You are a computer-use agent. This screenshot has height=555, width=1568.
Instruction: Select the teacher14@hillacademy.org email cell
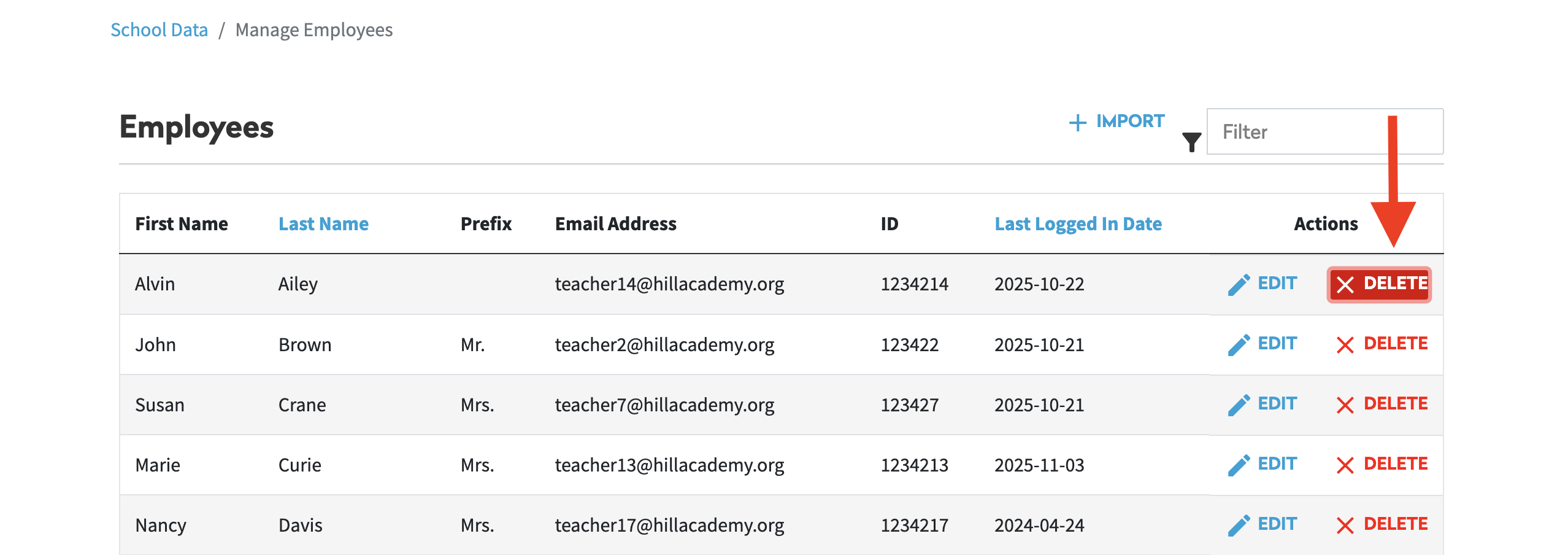click(x=669, y=284)
